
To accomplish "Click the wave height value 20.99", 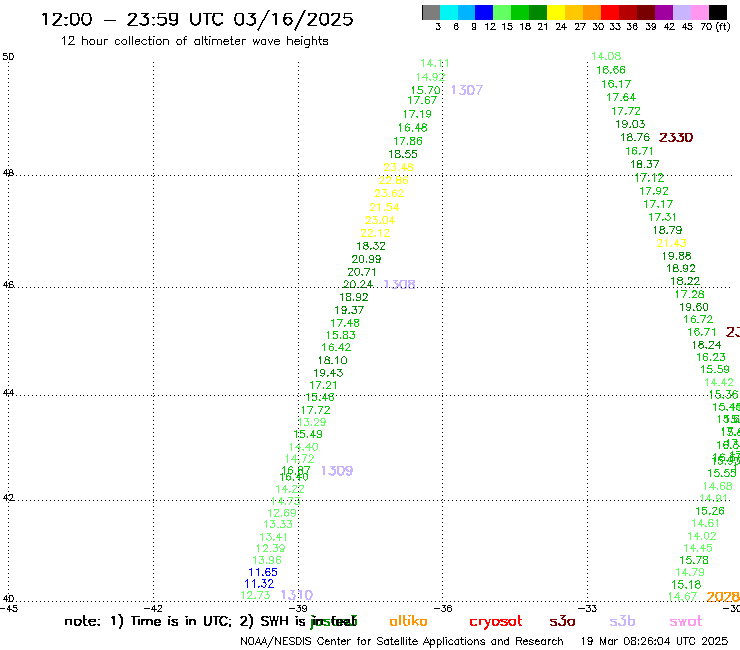I will point(366,259).
